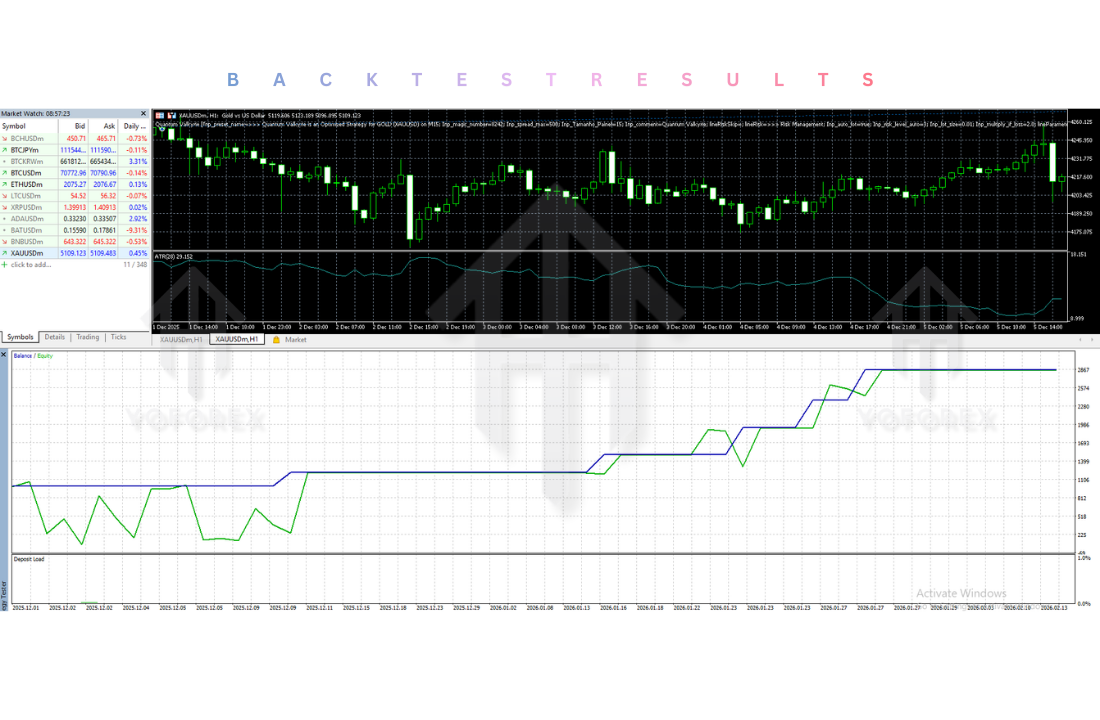This screenshot has height=720, width=1100.
Task: Switch to the Trading tab
Action: coord(88,337)
